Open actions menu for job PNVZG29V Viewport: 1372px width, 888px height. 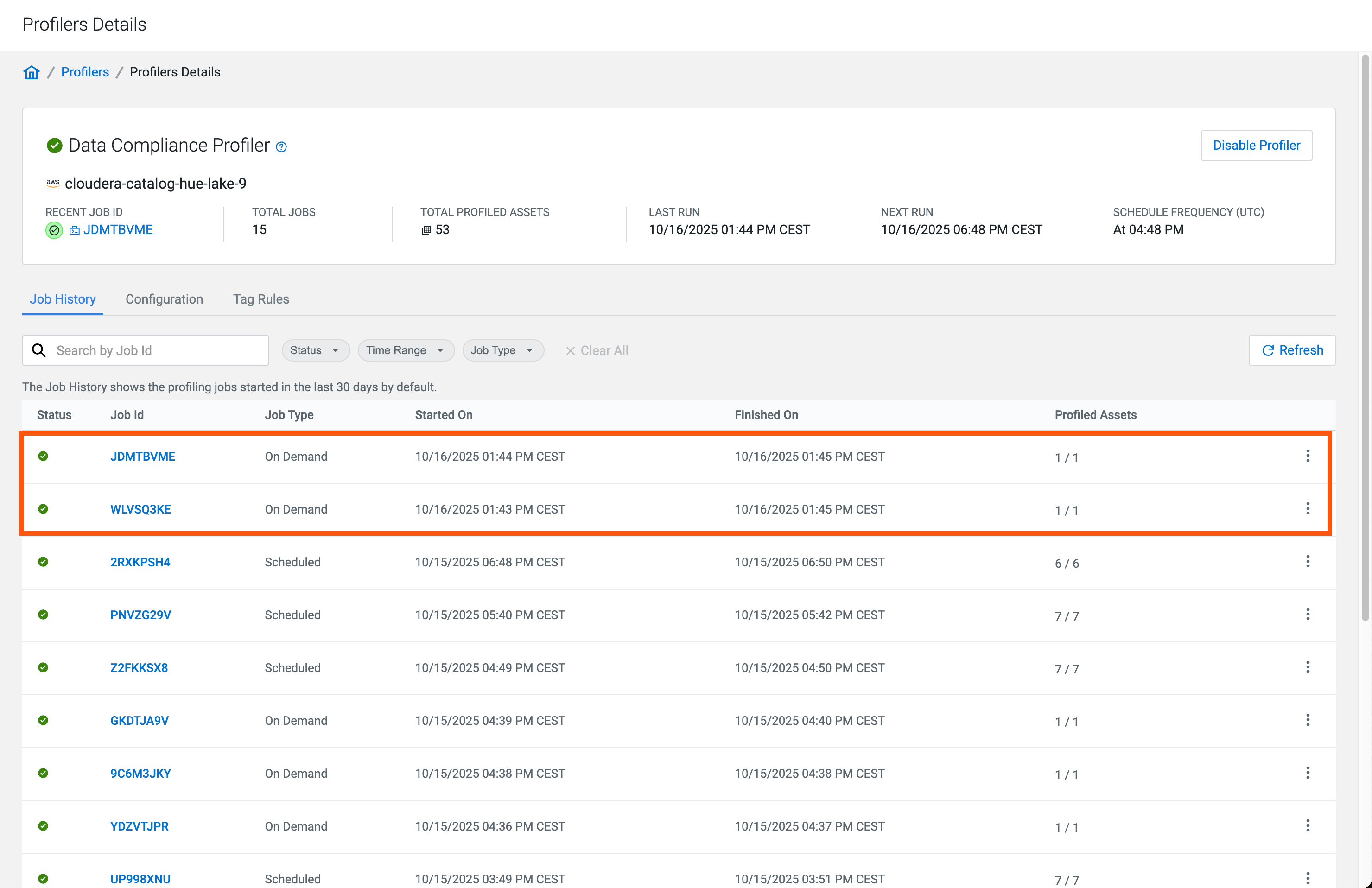[x=1308, y=614]
